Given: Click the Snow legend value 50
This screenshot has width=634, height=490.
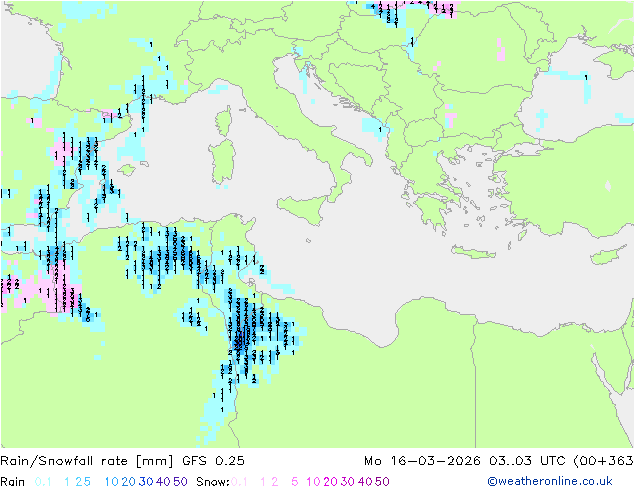Looking at the screenshot, I should 383,482.
